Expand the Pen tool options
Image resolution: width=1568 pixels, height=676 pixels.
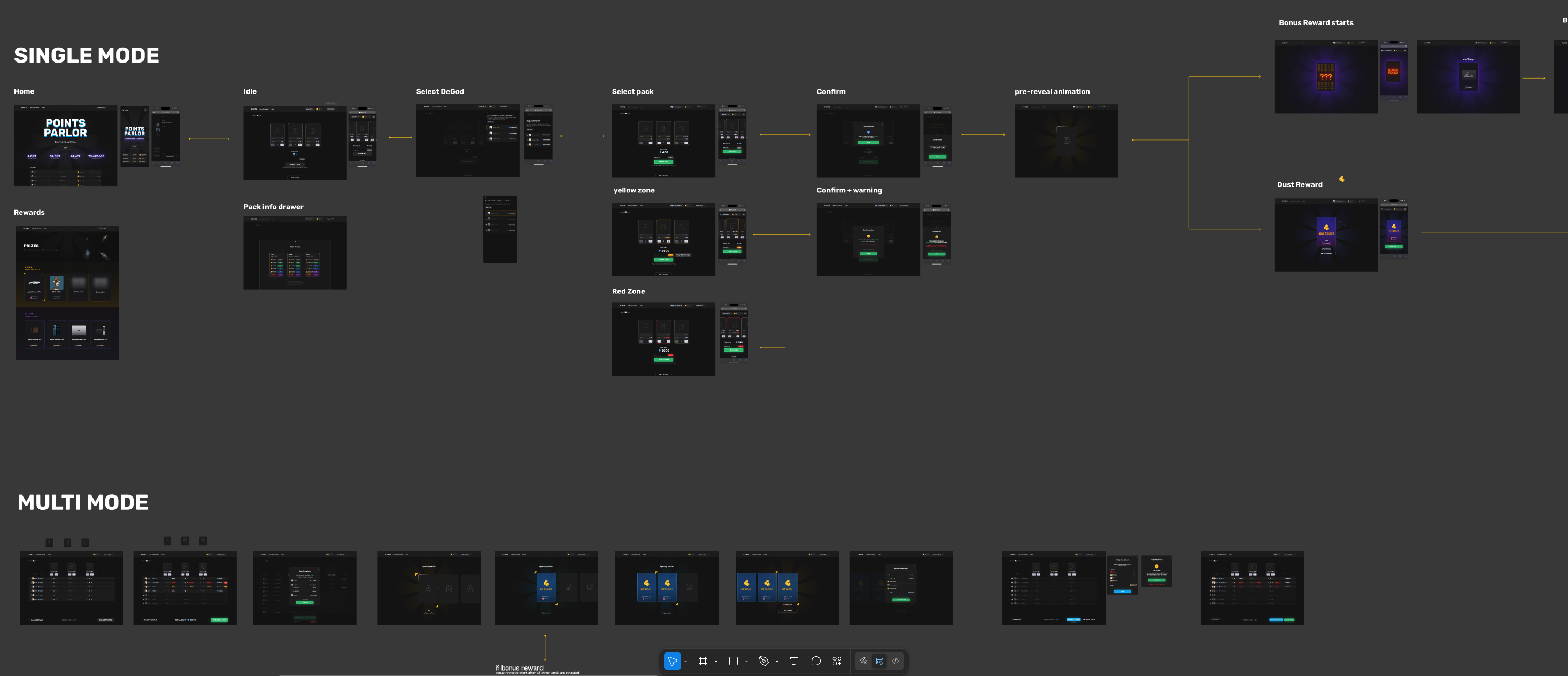(x=776, y=661)
